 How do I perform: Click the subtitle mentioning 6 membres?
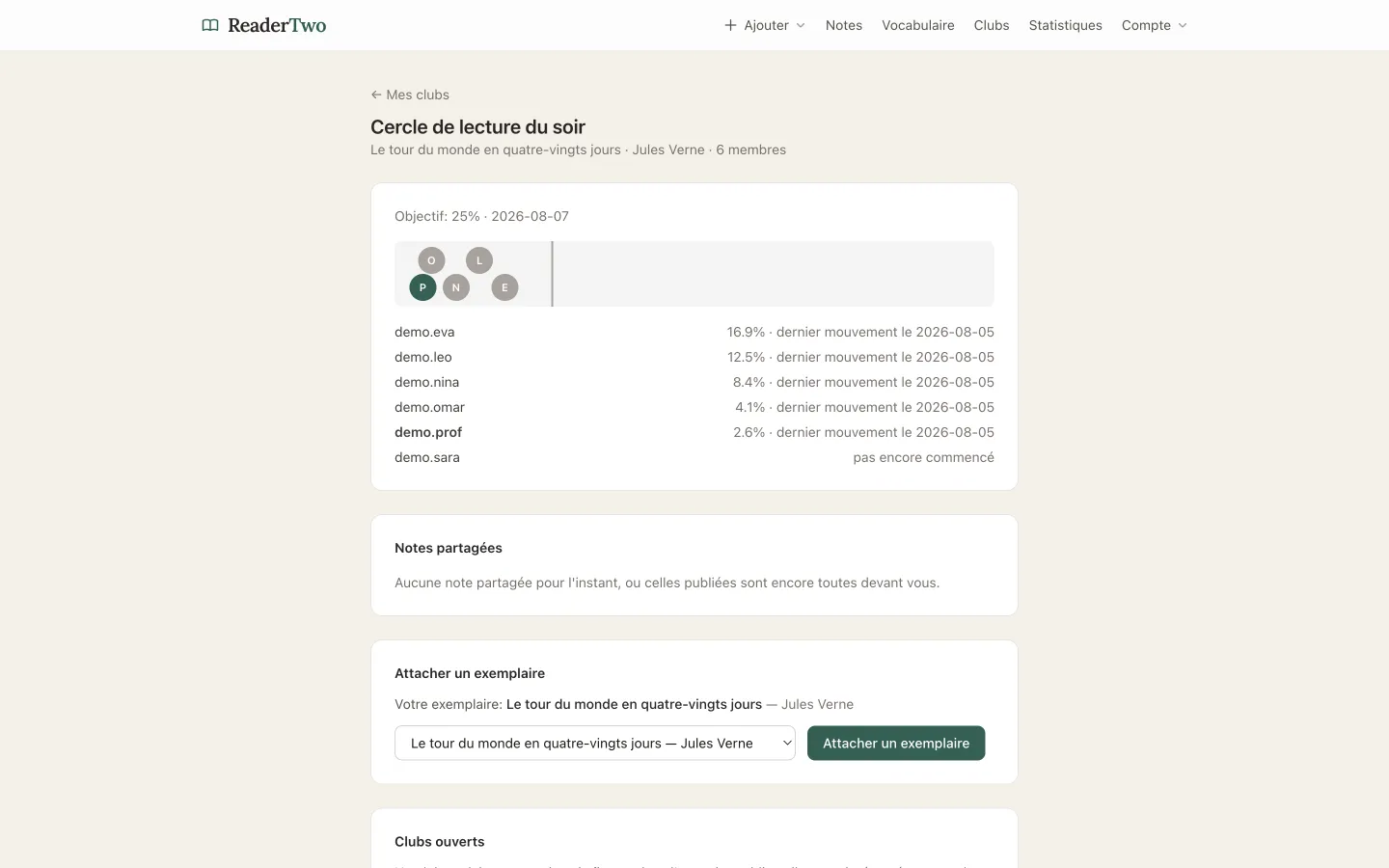tap(578, 149)
